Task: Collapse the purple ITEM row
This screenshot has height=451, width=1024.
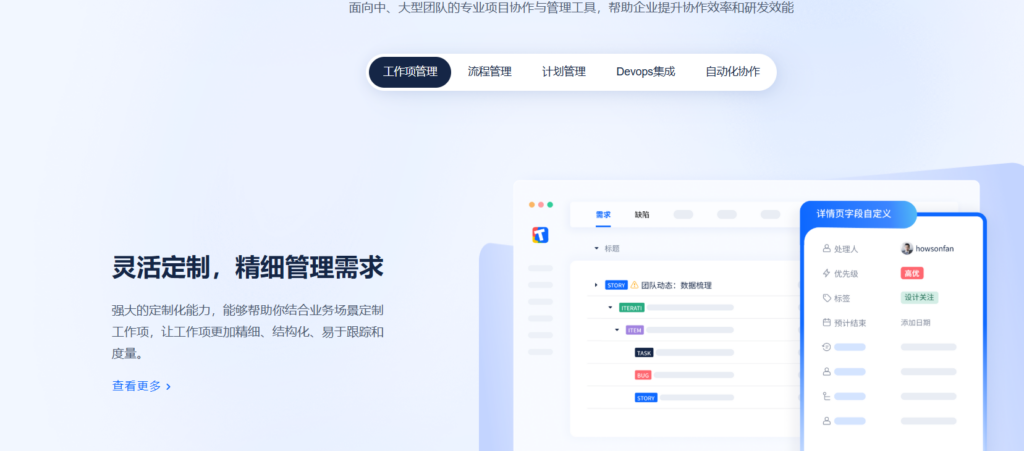Action: [617, 330]
